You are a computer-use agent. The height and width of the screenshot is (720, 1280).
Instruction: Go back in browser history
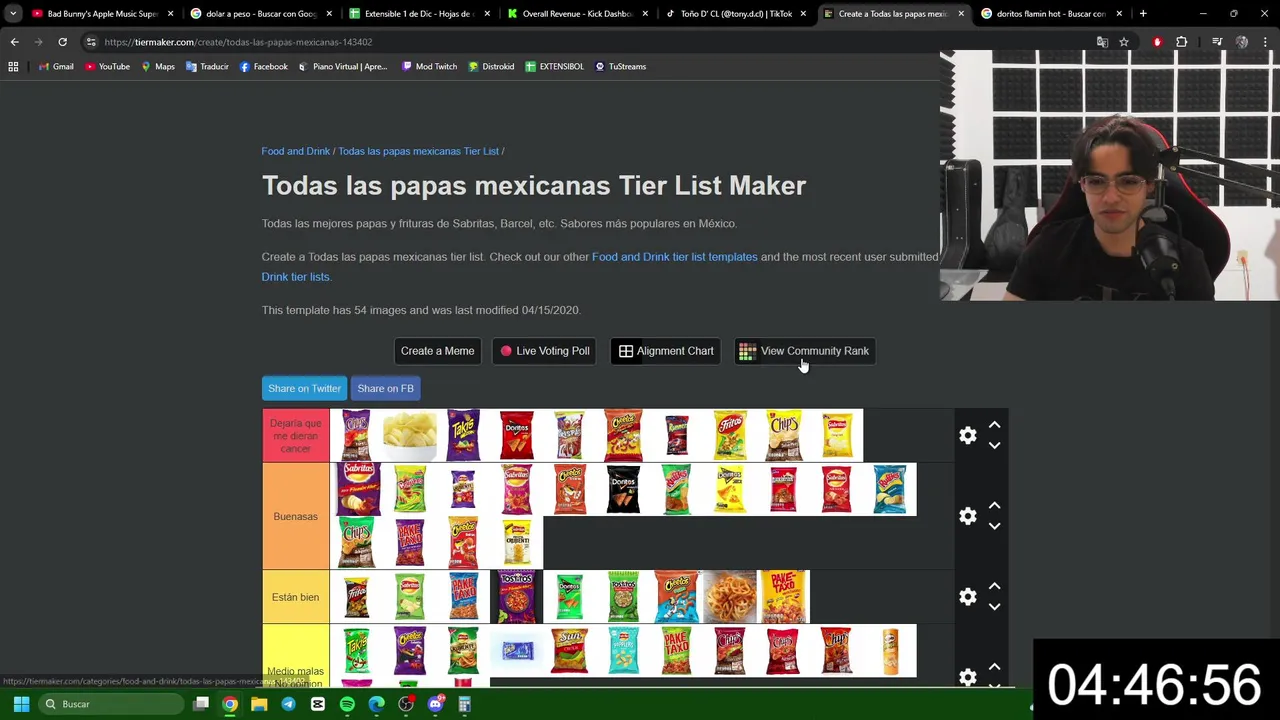click(x=14, y=42)
